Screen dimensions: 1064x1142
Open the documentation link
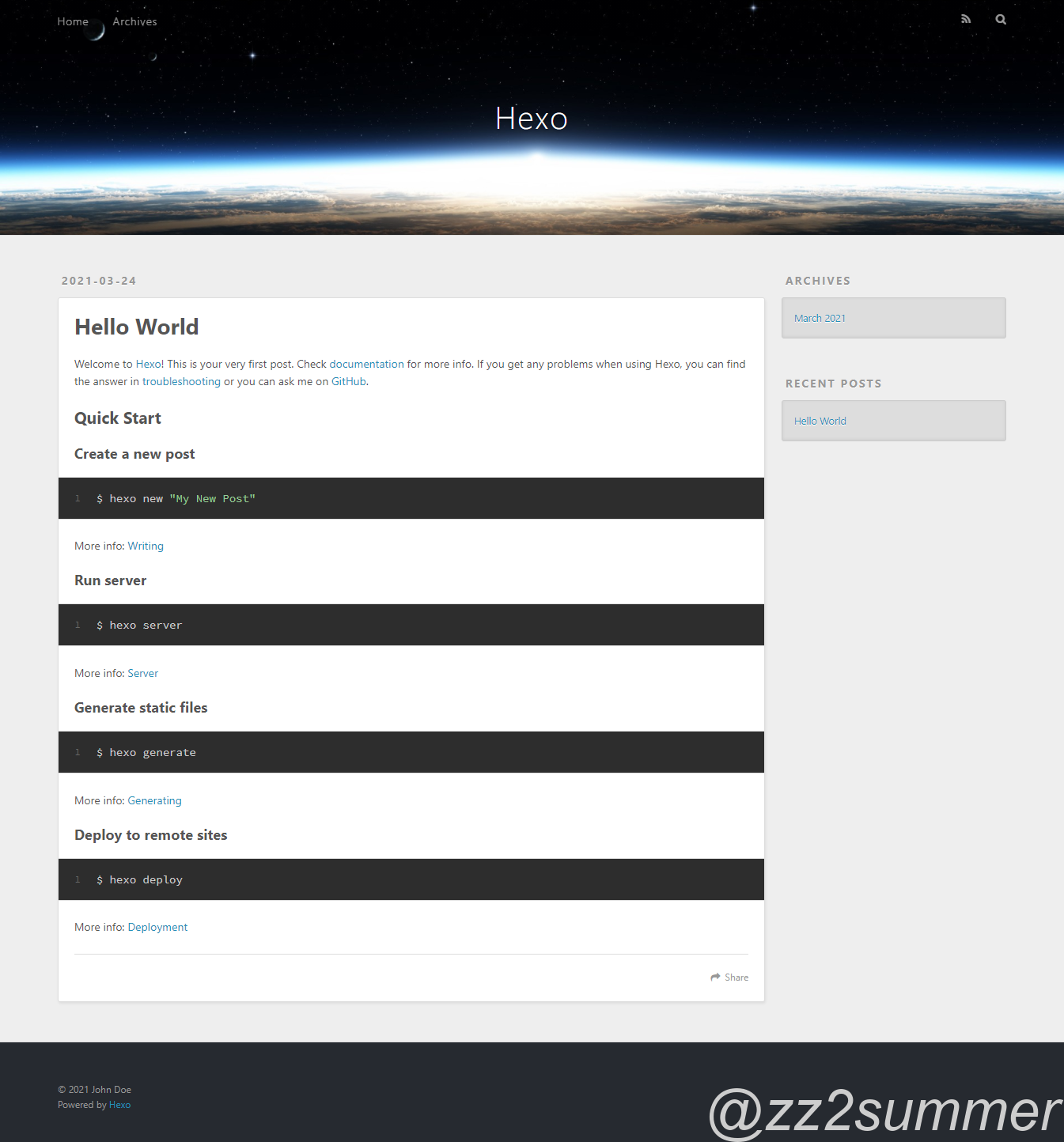(366, 364)
